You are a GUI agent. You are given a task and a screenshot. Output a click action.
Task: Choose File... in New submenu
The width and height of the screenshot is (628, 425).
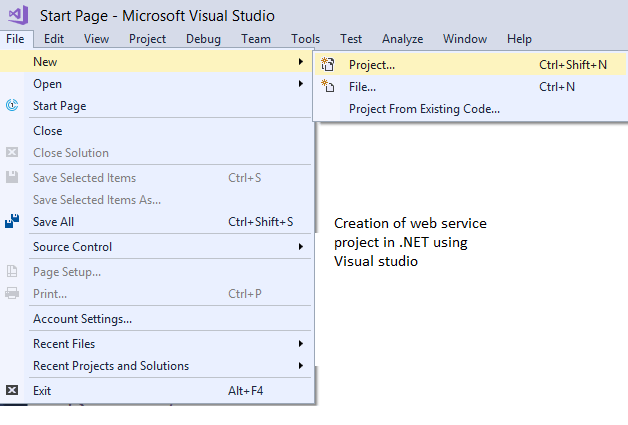click(x=471, y=87)
